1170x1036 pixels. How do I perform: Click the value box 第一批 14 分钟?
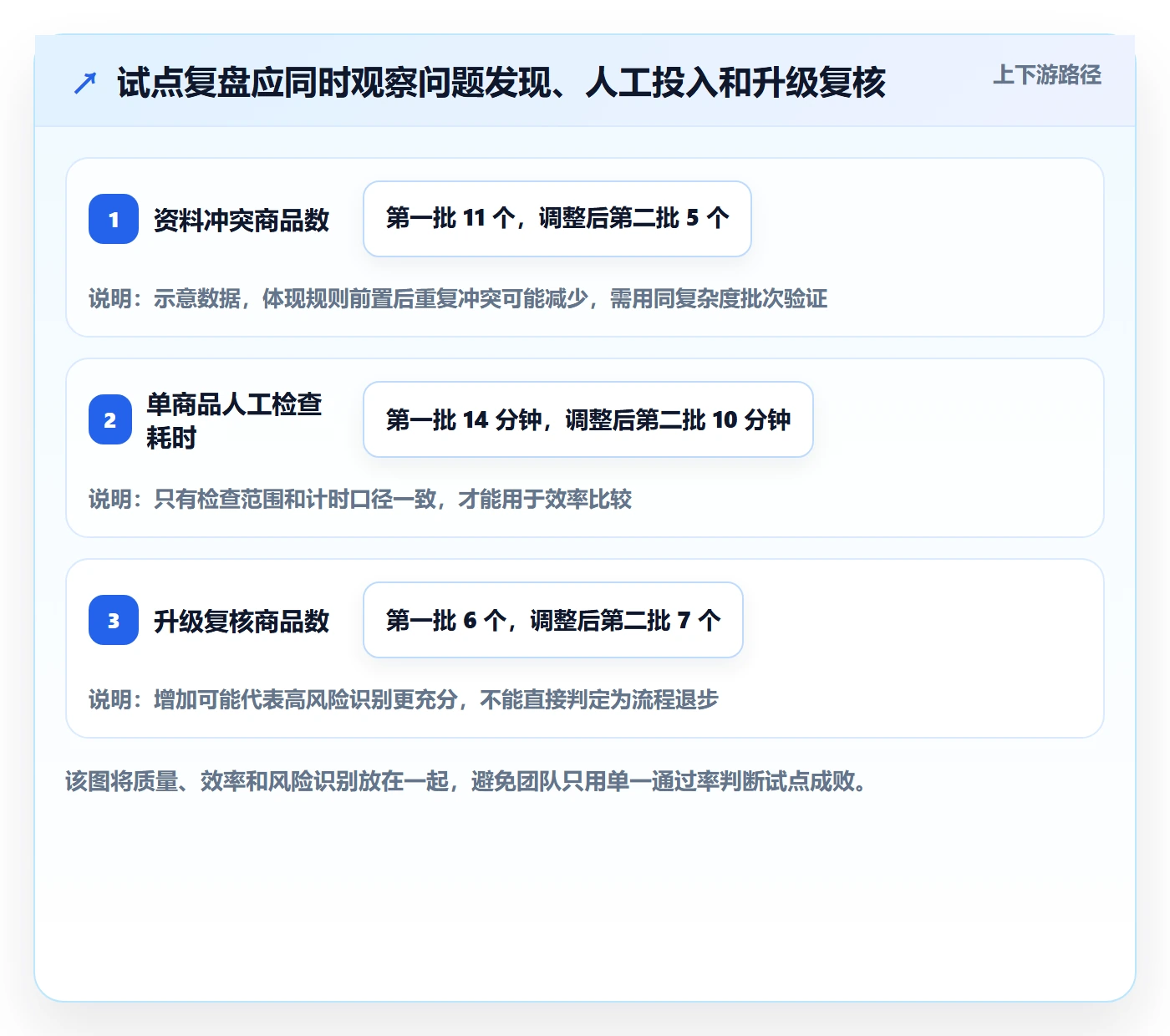588,419
